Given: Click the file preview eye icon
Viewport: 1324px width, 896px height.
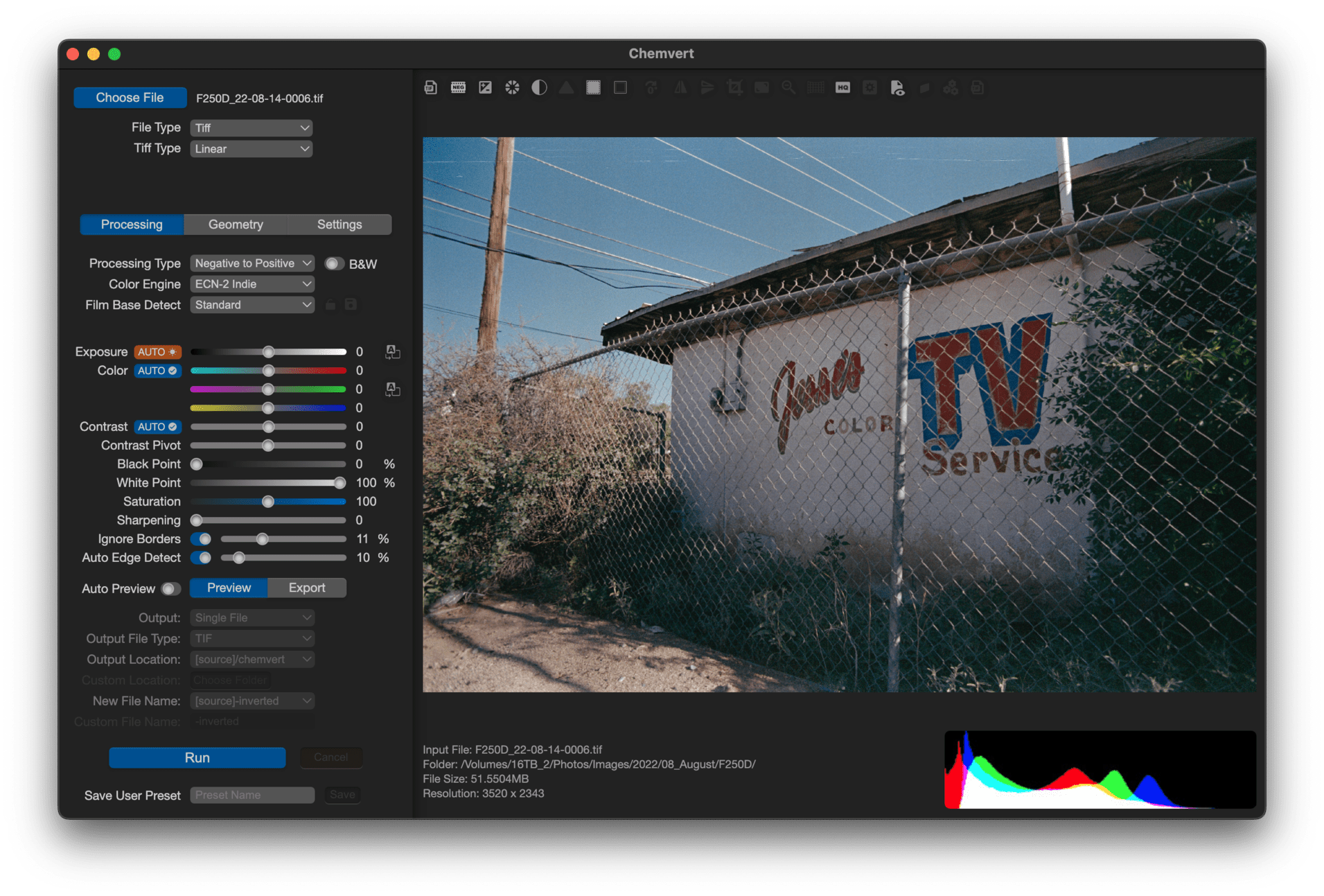Looking at the screenshot, I should coord(897,88).
